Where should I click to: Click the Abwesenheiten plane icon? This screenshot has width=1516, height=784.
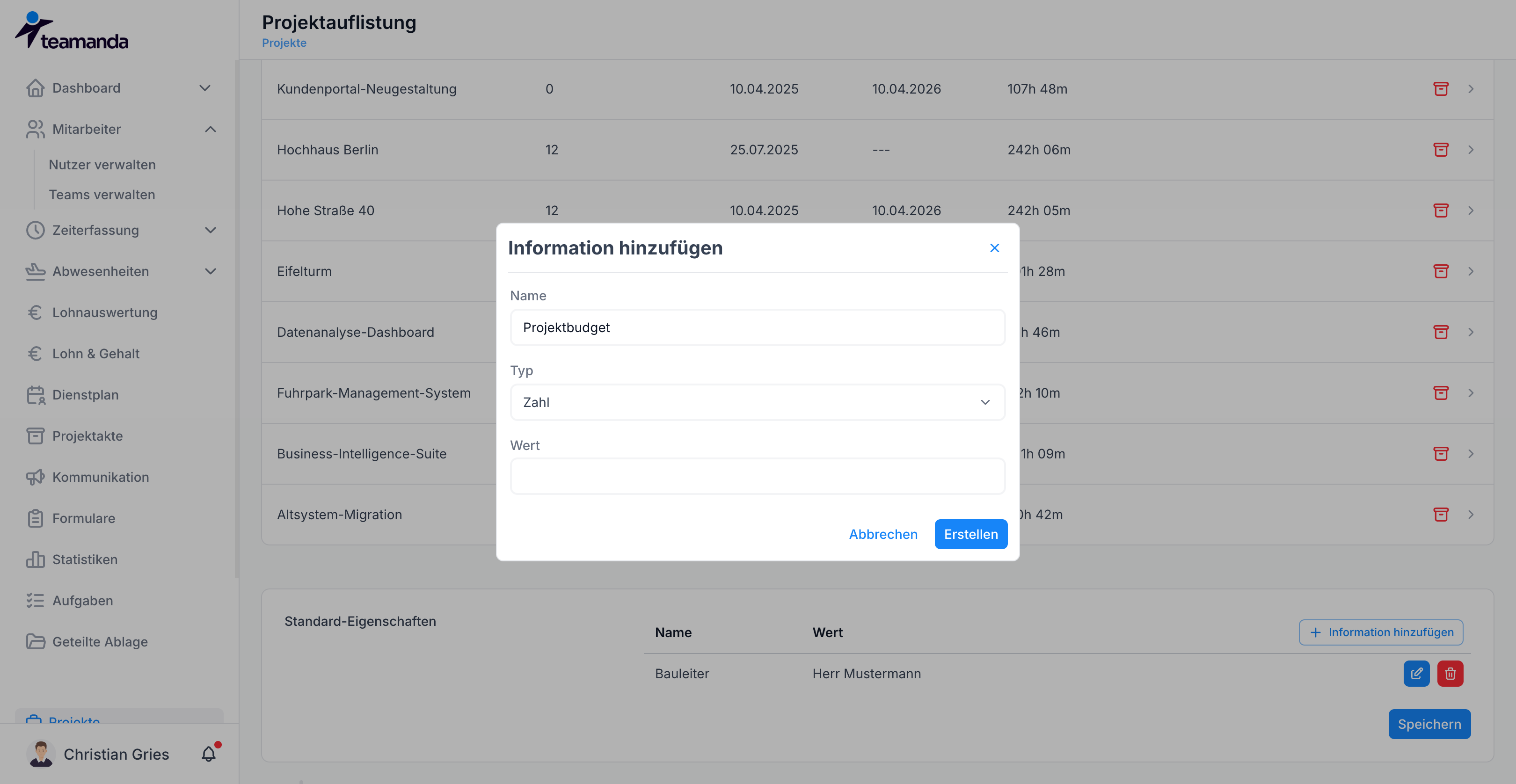tap(35, 271)
